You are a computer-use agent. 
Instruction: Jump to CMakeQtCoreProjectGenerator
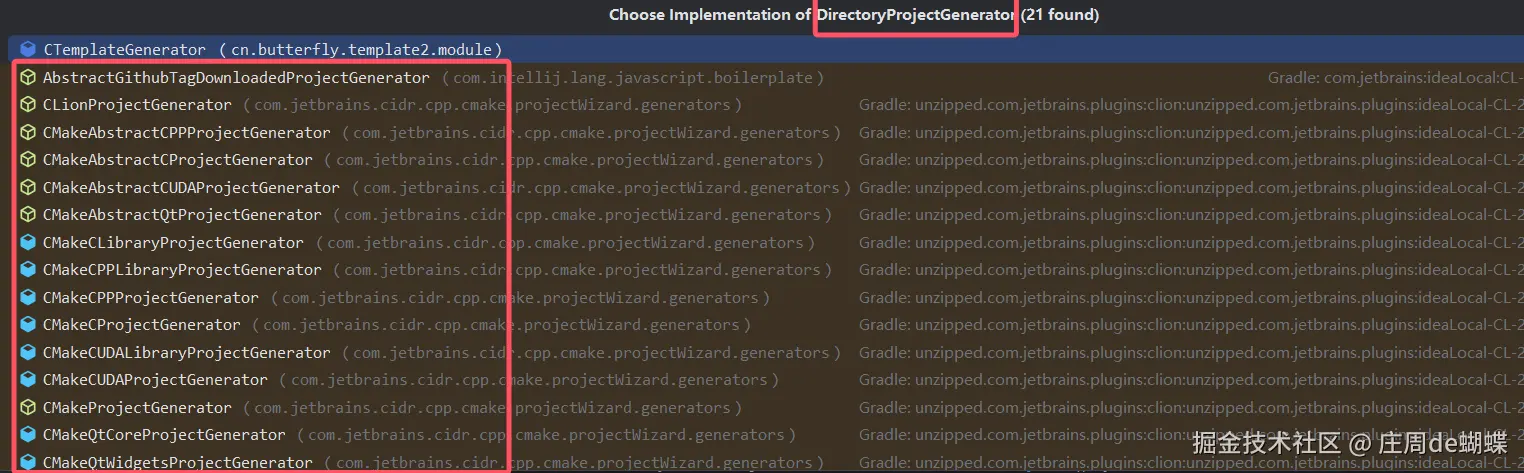pyautogui.click(x=164, y=435)
